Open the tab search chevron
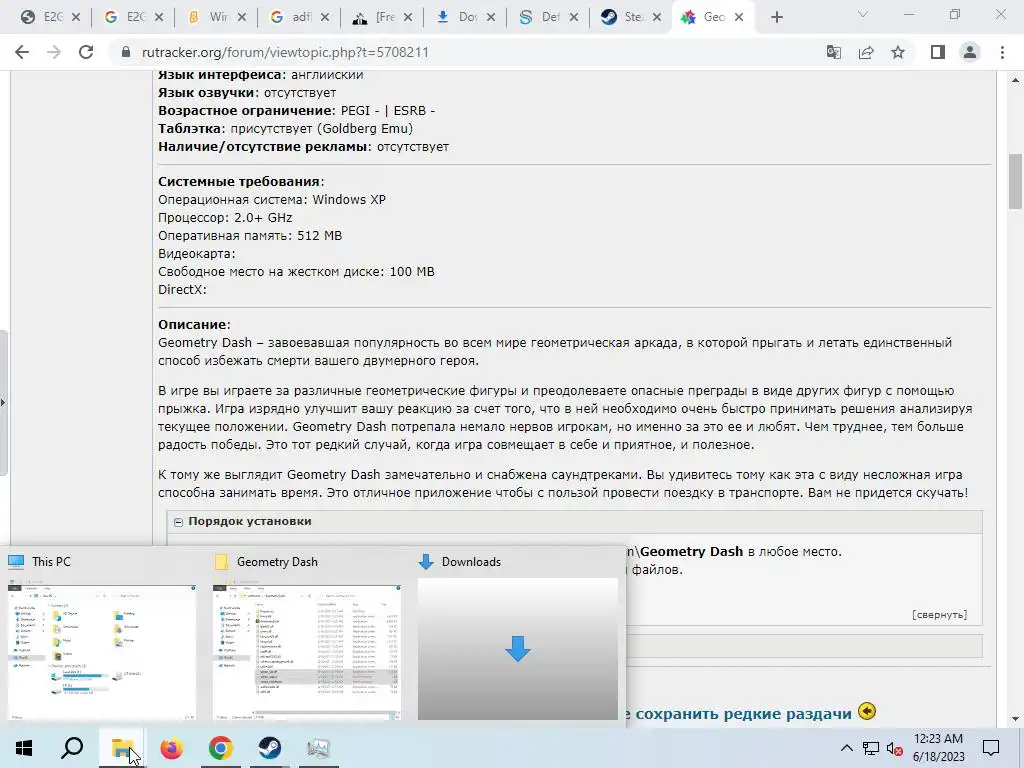1024x768 pixels. (863, 14)
